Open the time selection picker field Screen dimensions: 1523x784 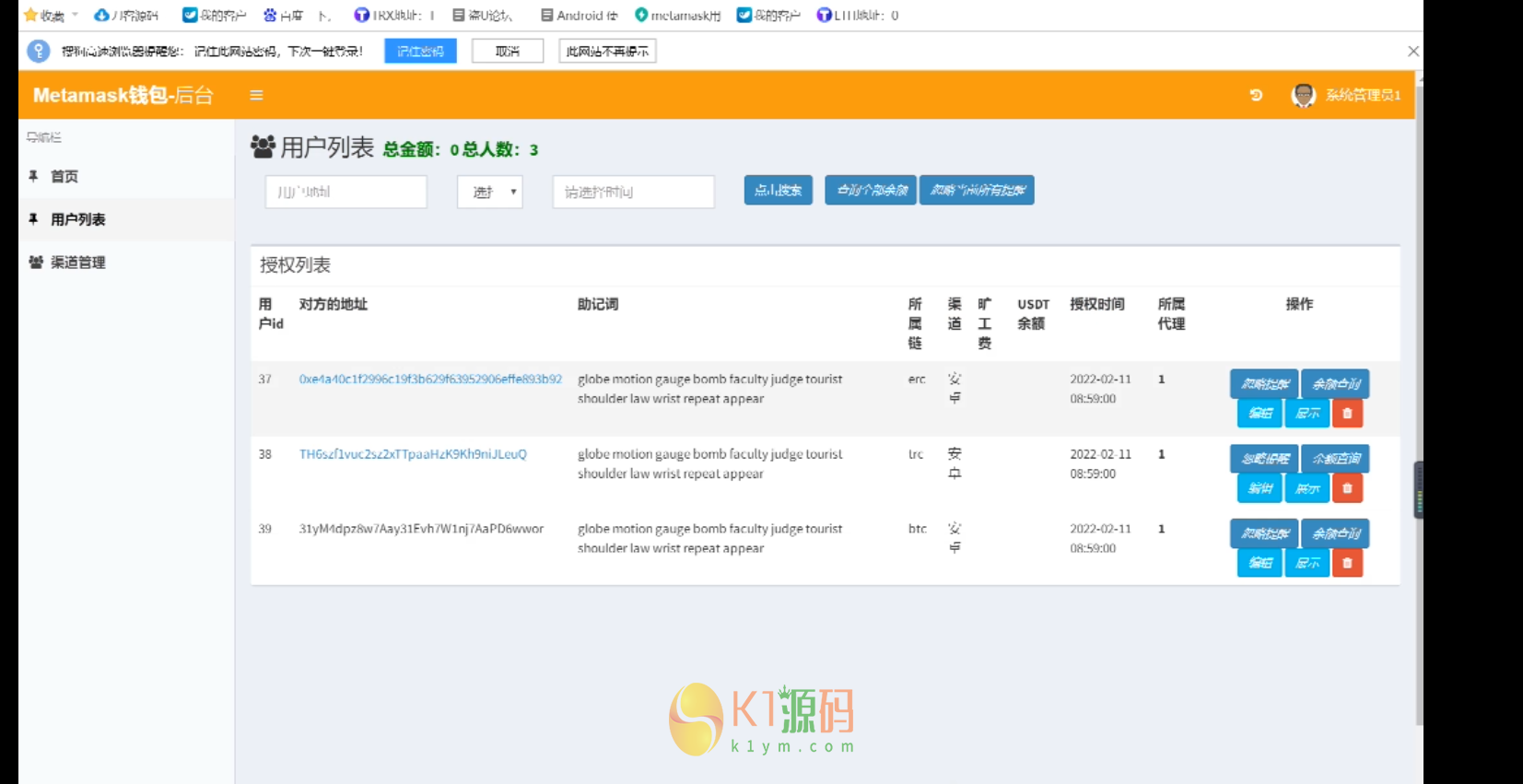[633, 192]
